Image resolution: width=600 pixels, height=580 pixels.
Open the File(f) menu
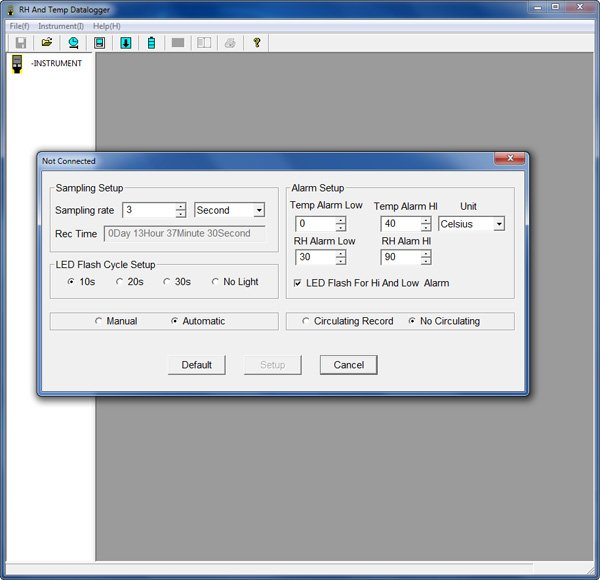(19, 26)
